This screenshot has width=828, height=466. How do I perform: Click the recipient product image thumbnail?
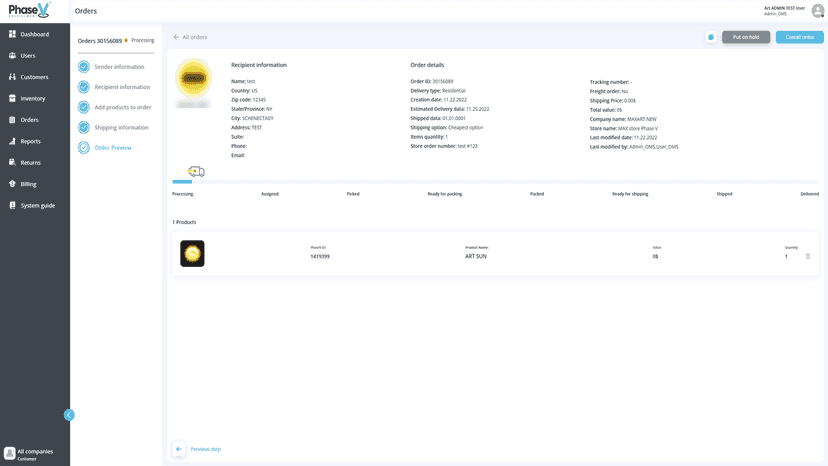(193, 82)
